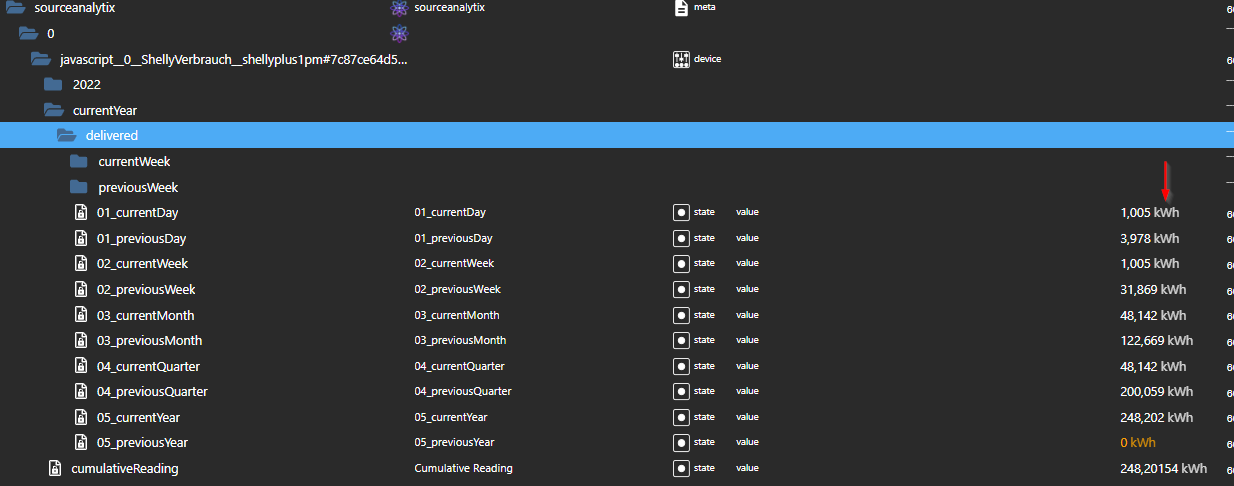Collapse the delivered folder
The width and height of the screenshot is (1234, 486).
67,135
